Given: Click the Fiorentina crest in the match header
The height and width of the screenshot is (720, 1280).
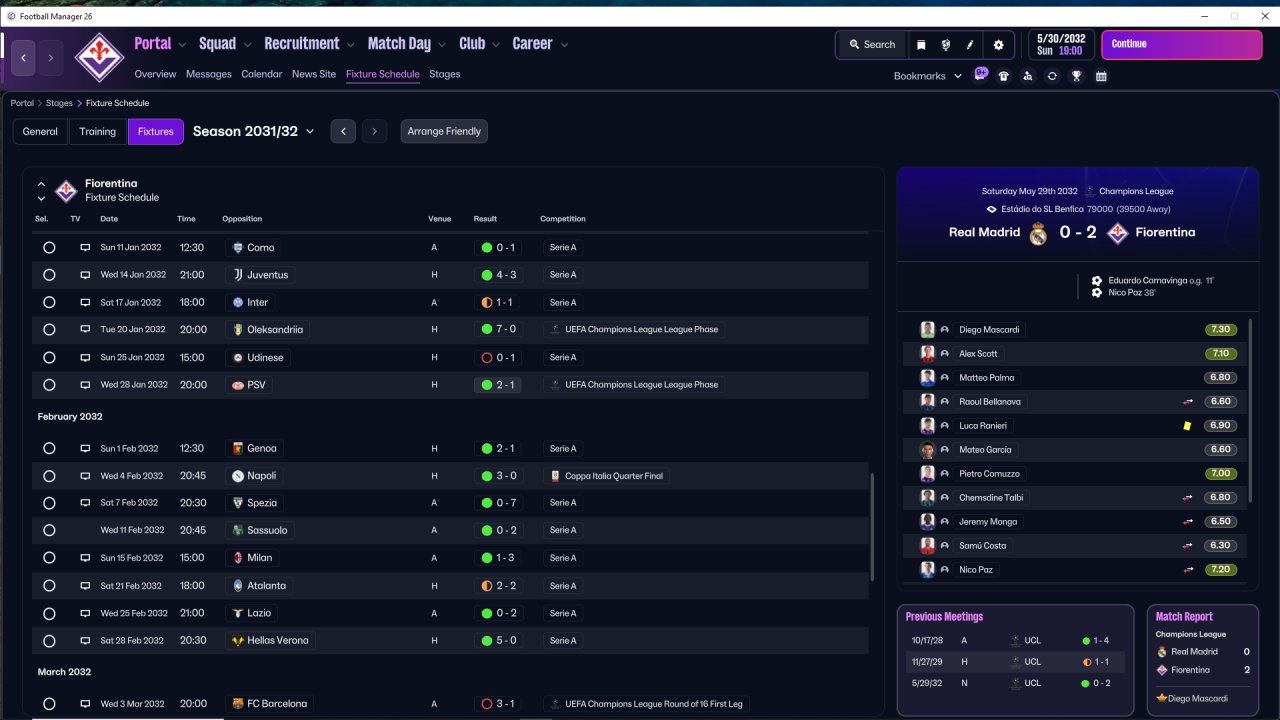Looking at the screenshot, I should 1118,233.
